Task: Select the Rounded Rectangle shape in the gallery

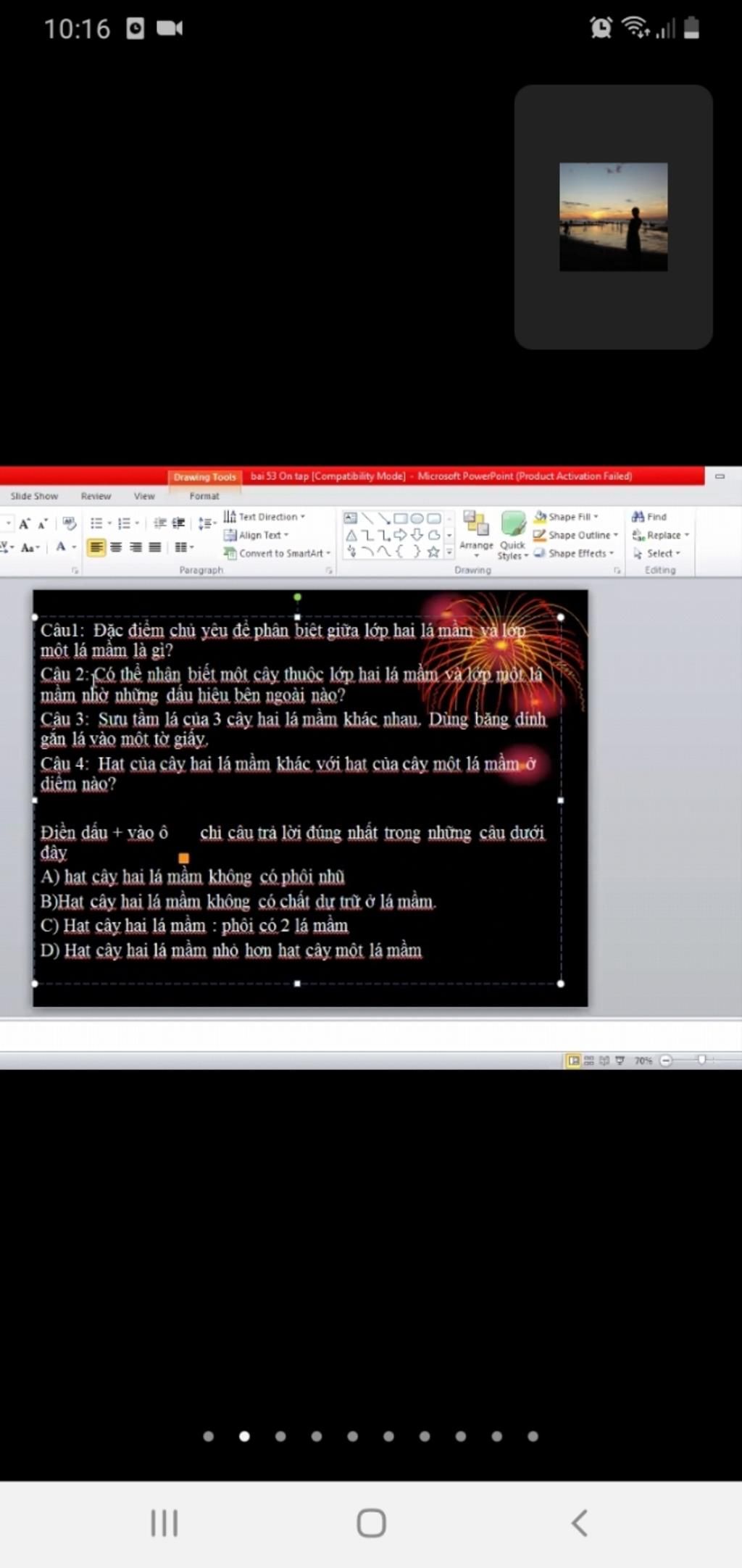Action: point(434,518)
